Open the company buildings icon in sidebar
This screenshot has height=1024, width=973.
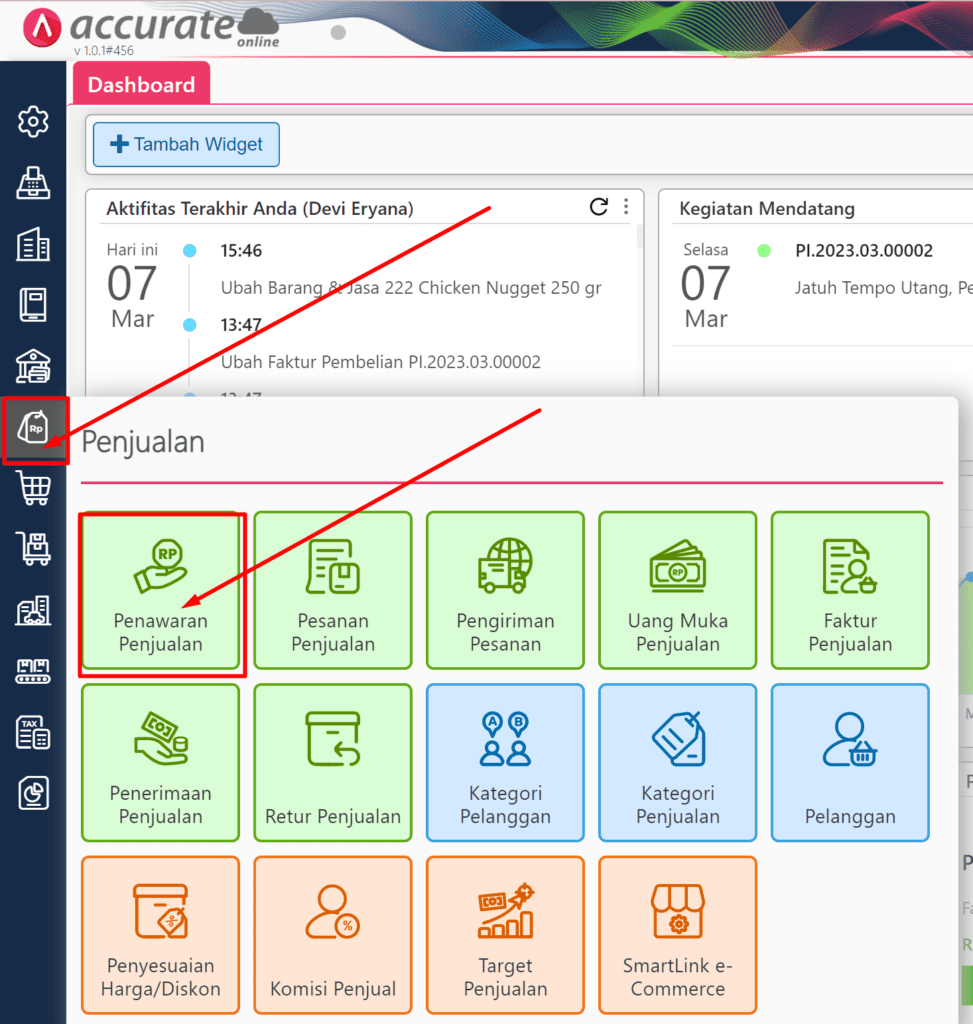coord(33,244)
